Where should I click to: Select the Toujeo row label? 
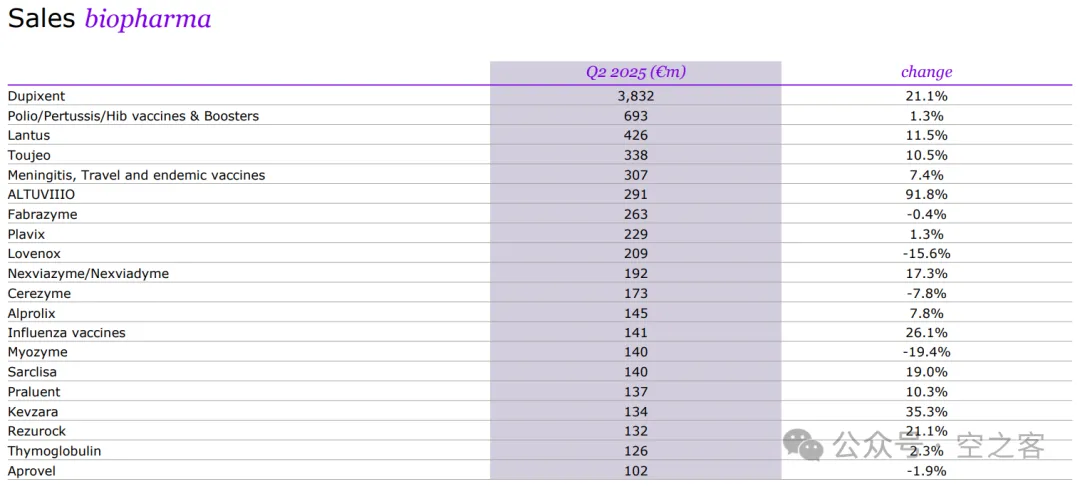pos(29,155)
